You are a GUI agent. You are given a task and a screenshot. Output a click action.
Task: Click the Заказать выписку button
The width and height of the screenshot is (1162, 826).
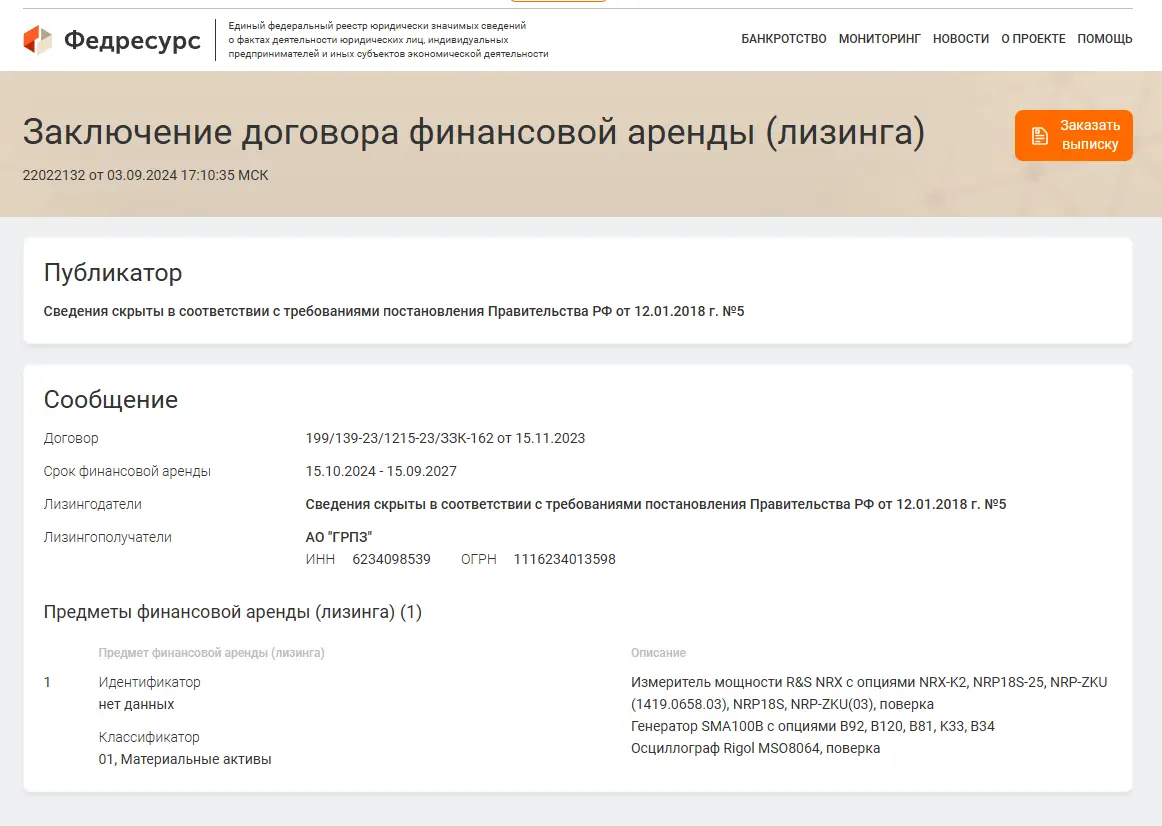1074,135
